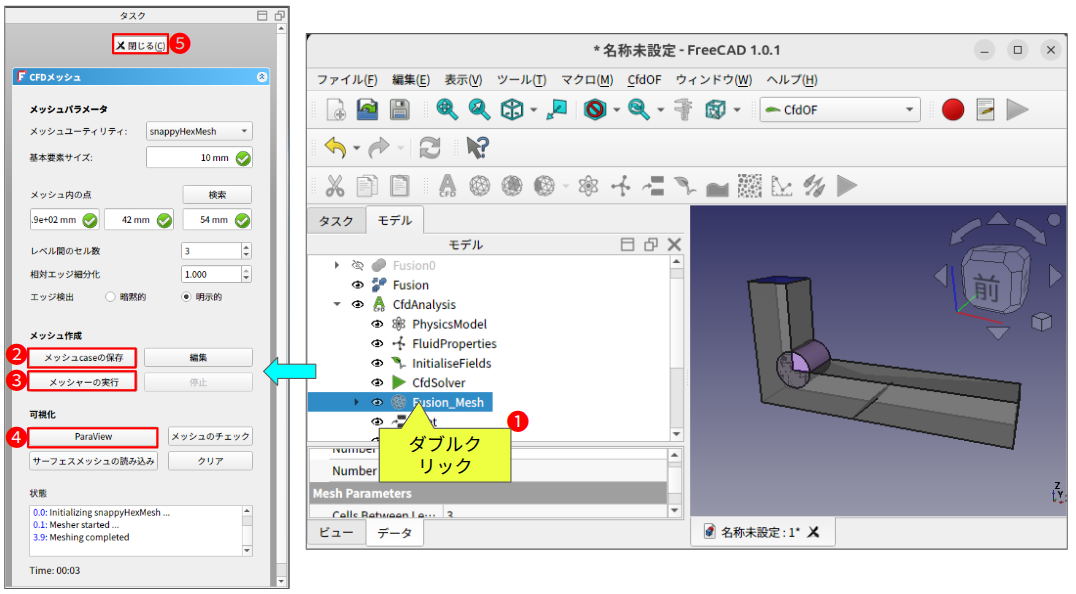Switch to the タスク tab
This screenshot has width=1076, height=594.
point(336,222)
